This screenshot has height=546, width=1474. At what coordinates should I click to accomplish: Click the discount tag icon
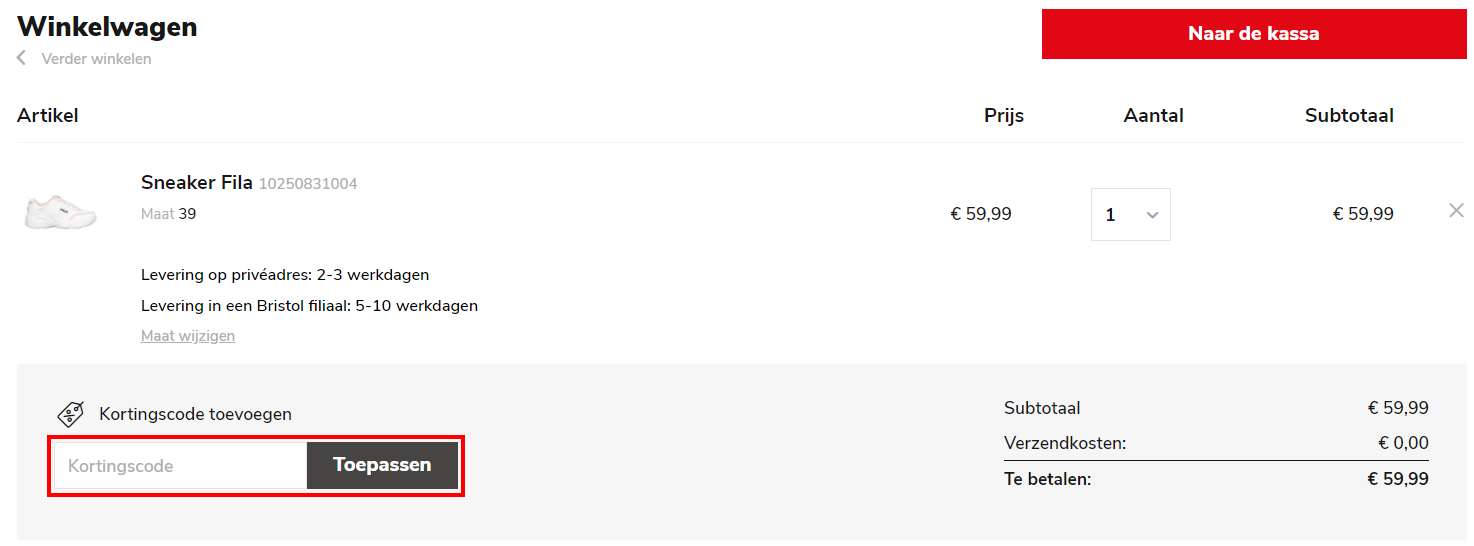(70, 414)
